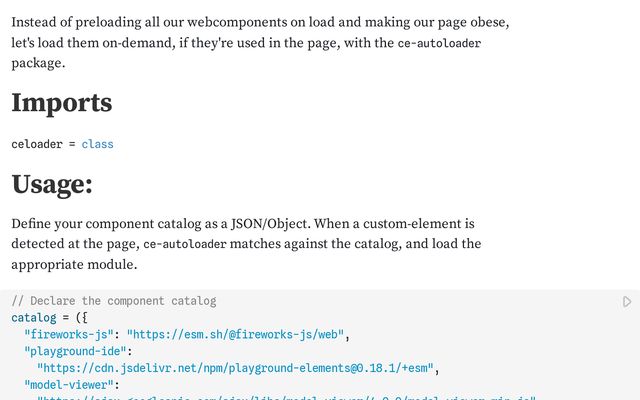This screenshot has width=640, height=400.
Task: Click the celoader variable name
Action: pos(36,144)
